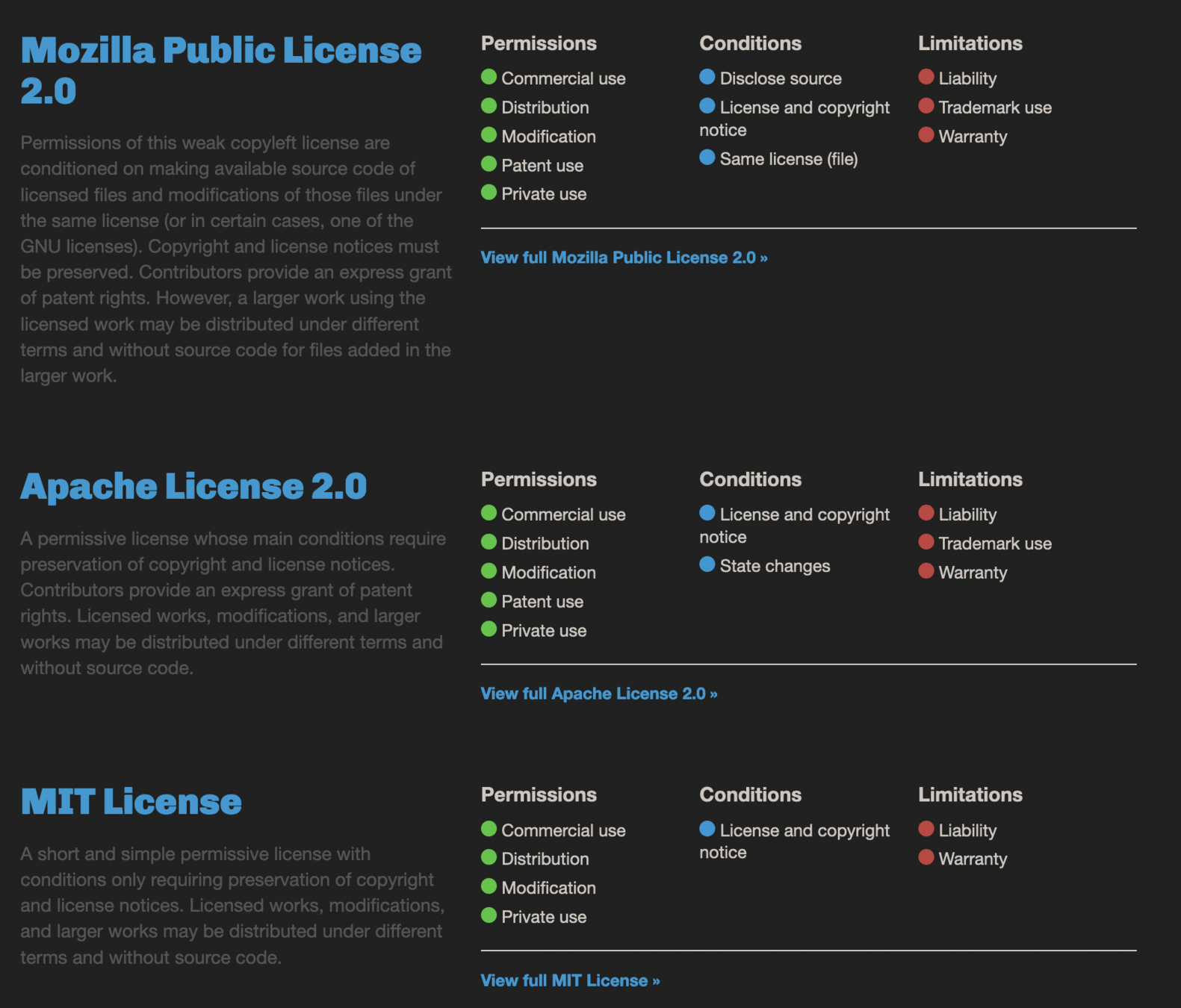Click green dot beside Apache Private use
This screenshot has width=1181, height=1008.
[489, 629]
